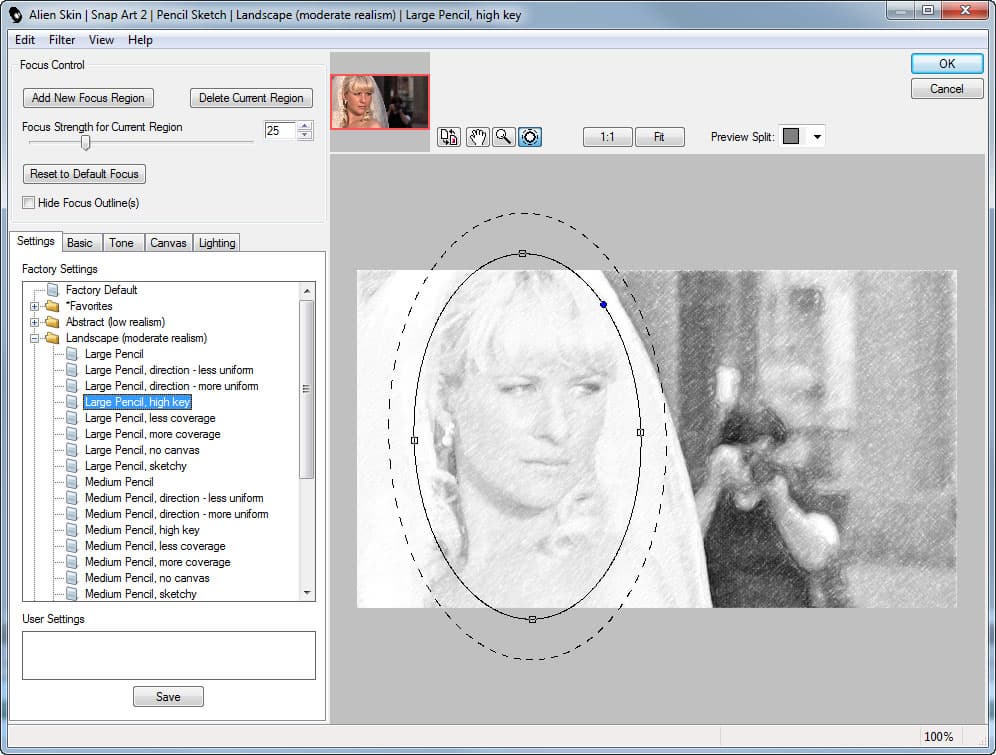Click the Add New Focus Region button
This screenshot has width=996, height=755.
point(88,98)
